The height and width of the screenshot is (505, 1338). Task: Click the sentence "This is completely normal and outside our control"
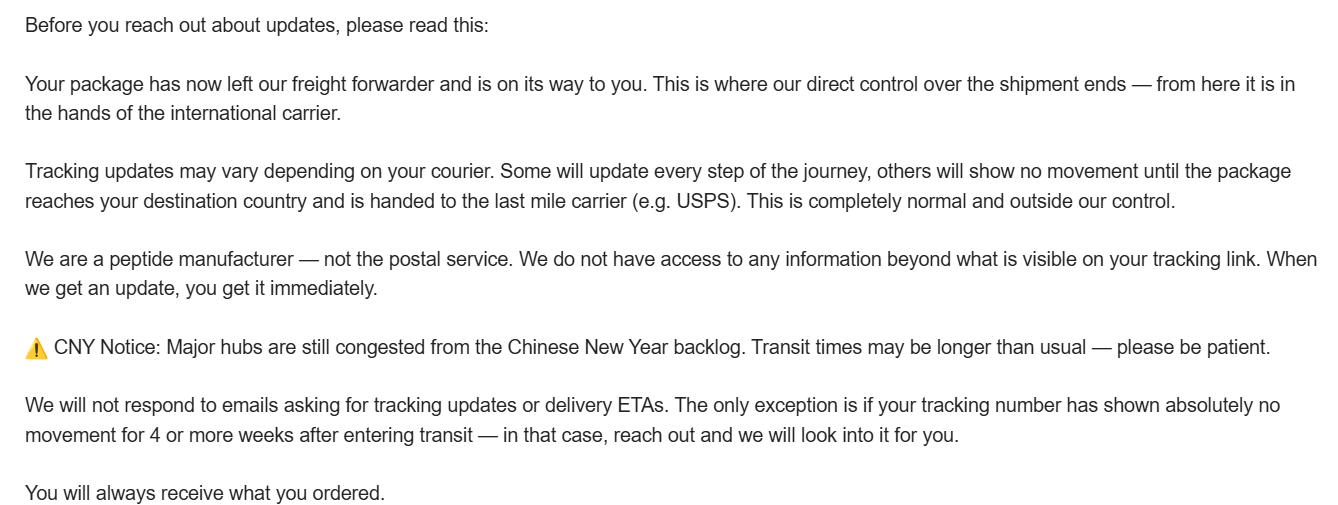coord(961,201)
